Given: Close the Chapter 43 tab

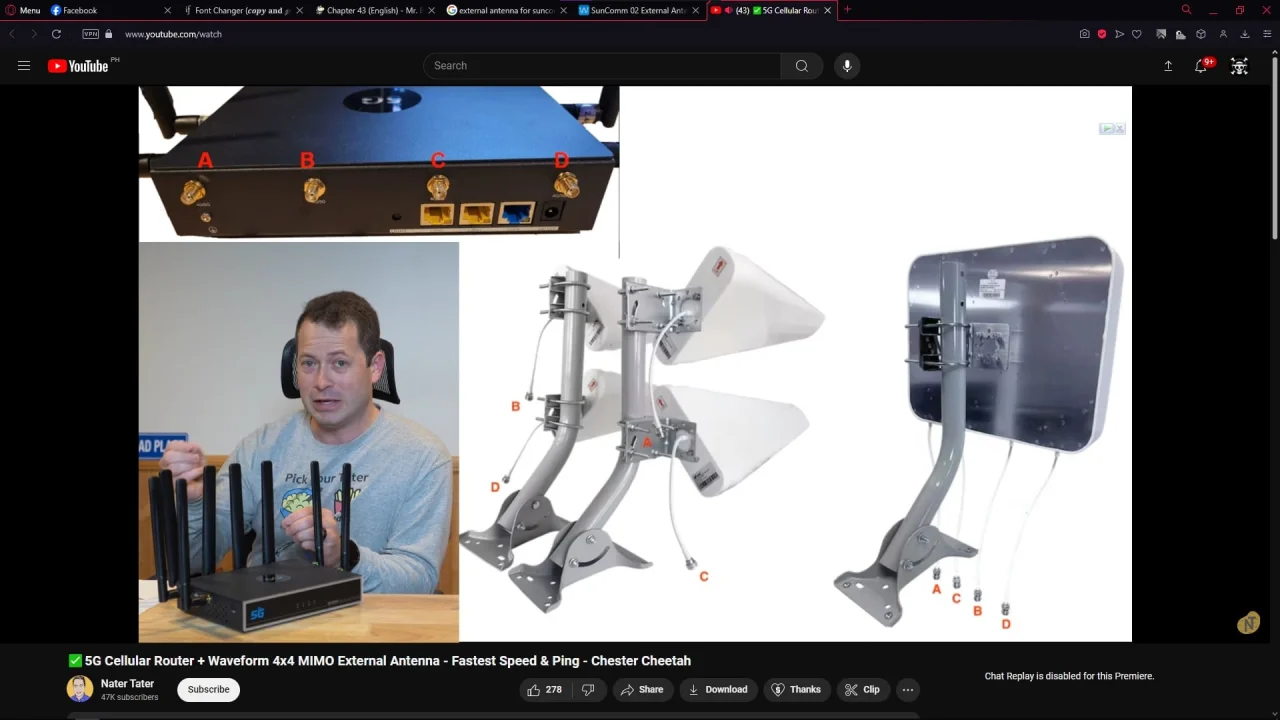Looking at the screenshot, I should [431, 10].
